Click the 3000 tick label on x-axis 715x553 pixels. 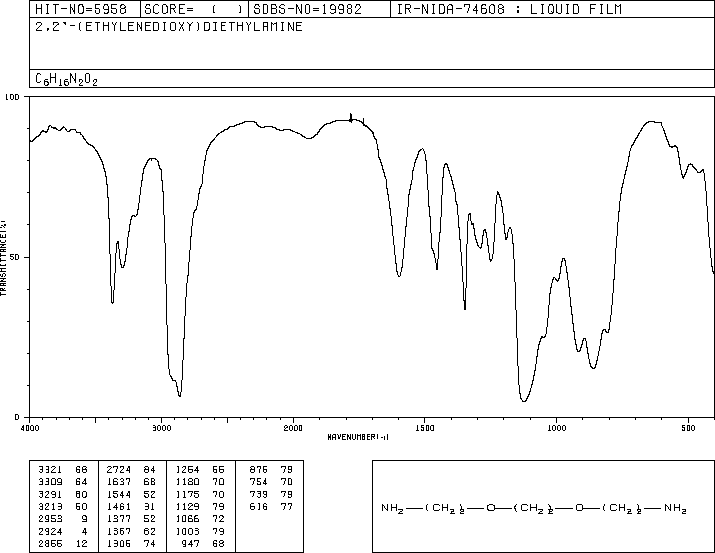point(161,428)
